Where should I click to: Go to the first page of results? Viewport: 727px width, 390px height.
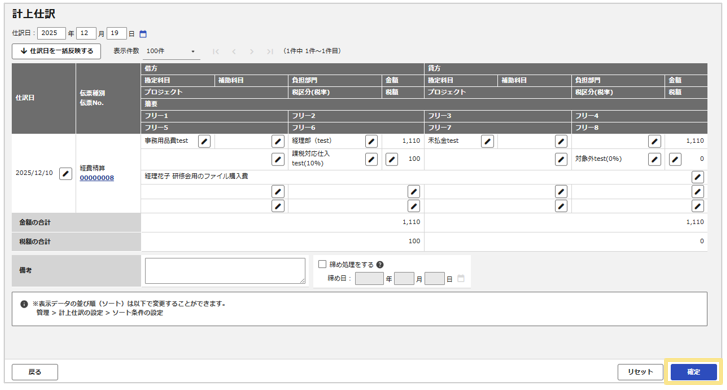[216, 51]
